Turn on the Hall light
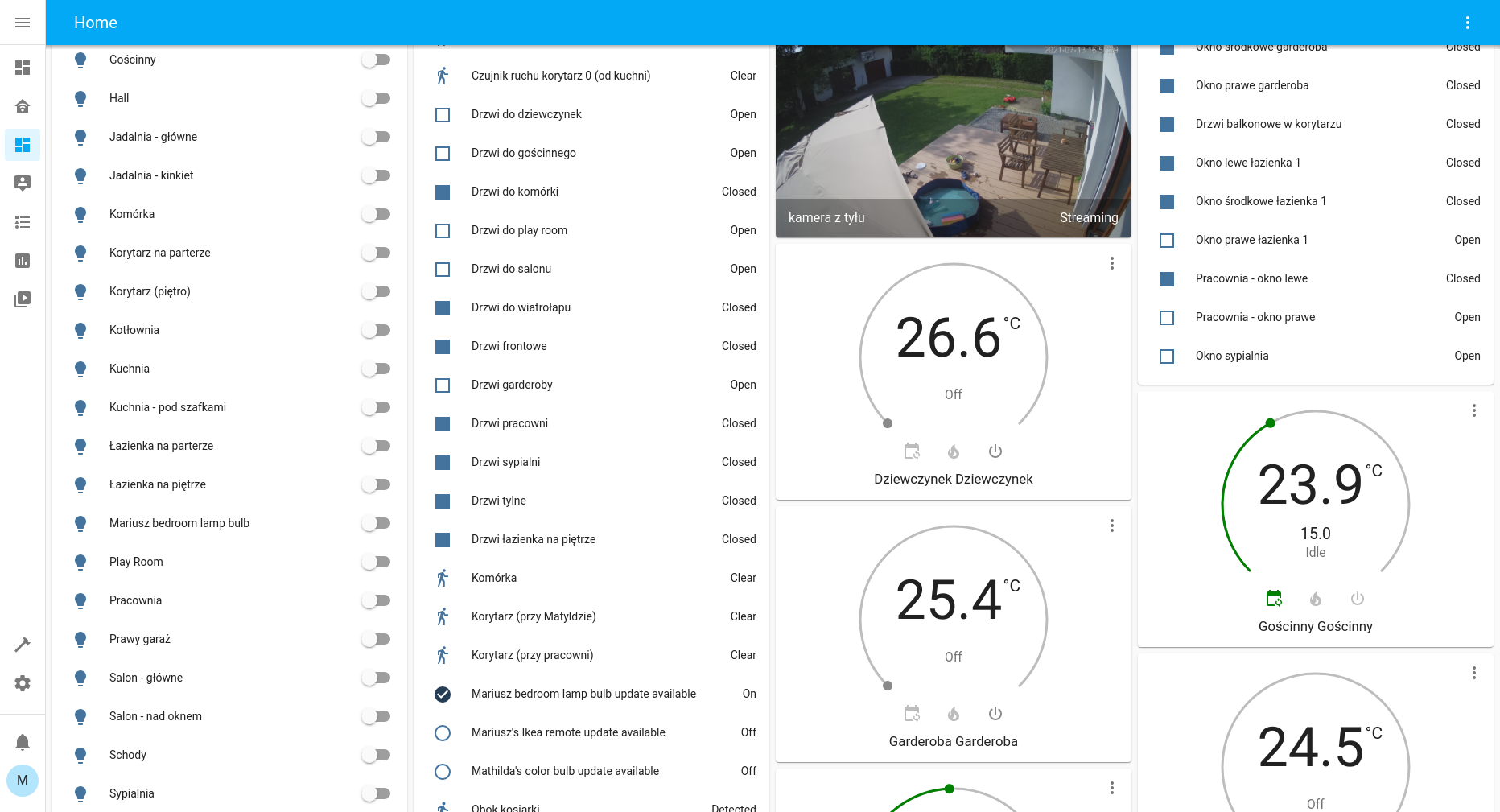1500x812 pixels. pos(376,98)
